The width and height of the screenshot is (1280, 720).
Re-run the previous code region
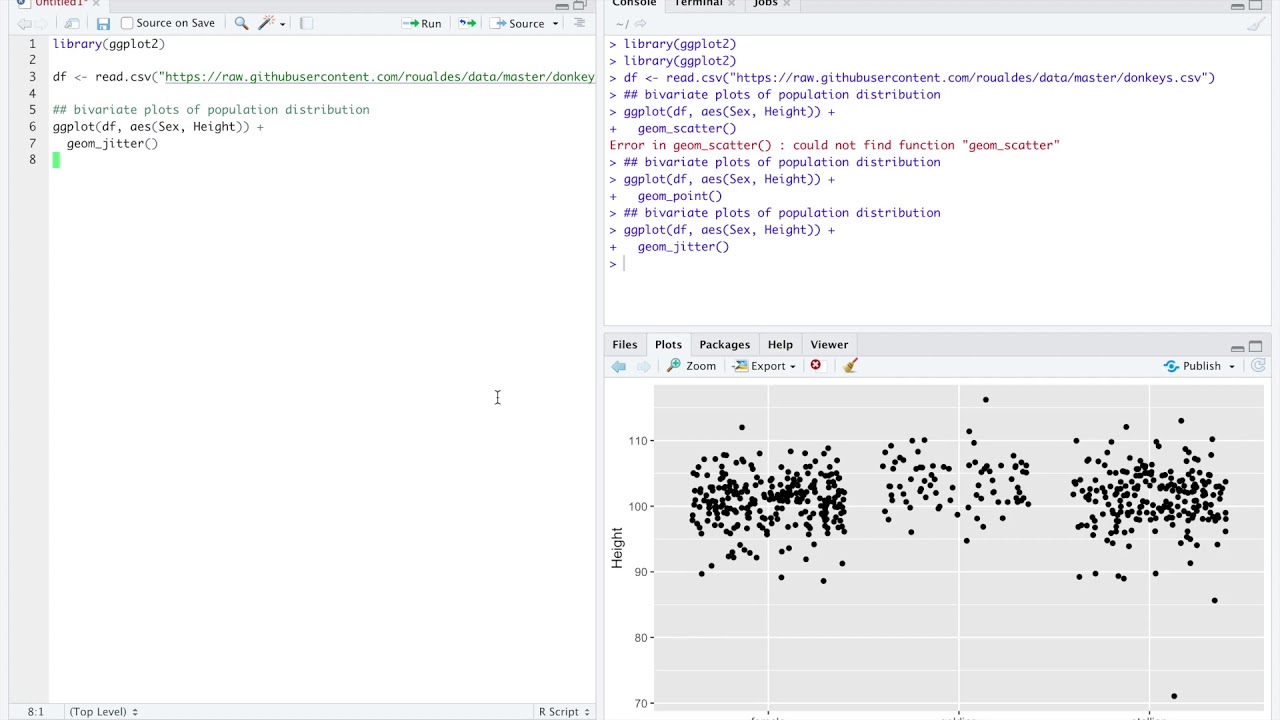(x=467, y=23)
